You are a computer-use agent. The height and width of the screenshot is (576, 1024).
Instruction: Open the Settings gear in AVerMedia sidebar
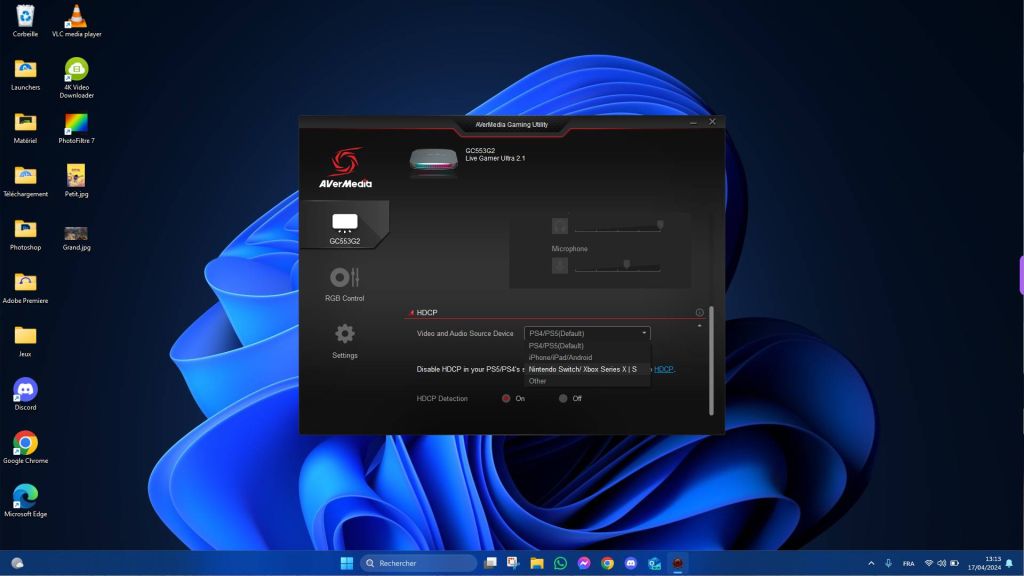point(344,341)
